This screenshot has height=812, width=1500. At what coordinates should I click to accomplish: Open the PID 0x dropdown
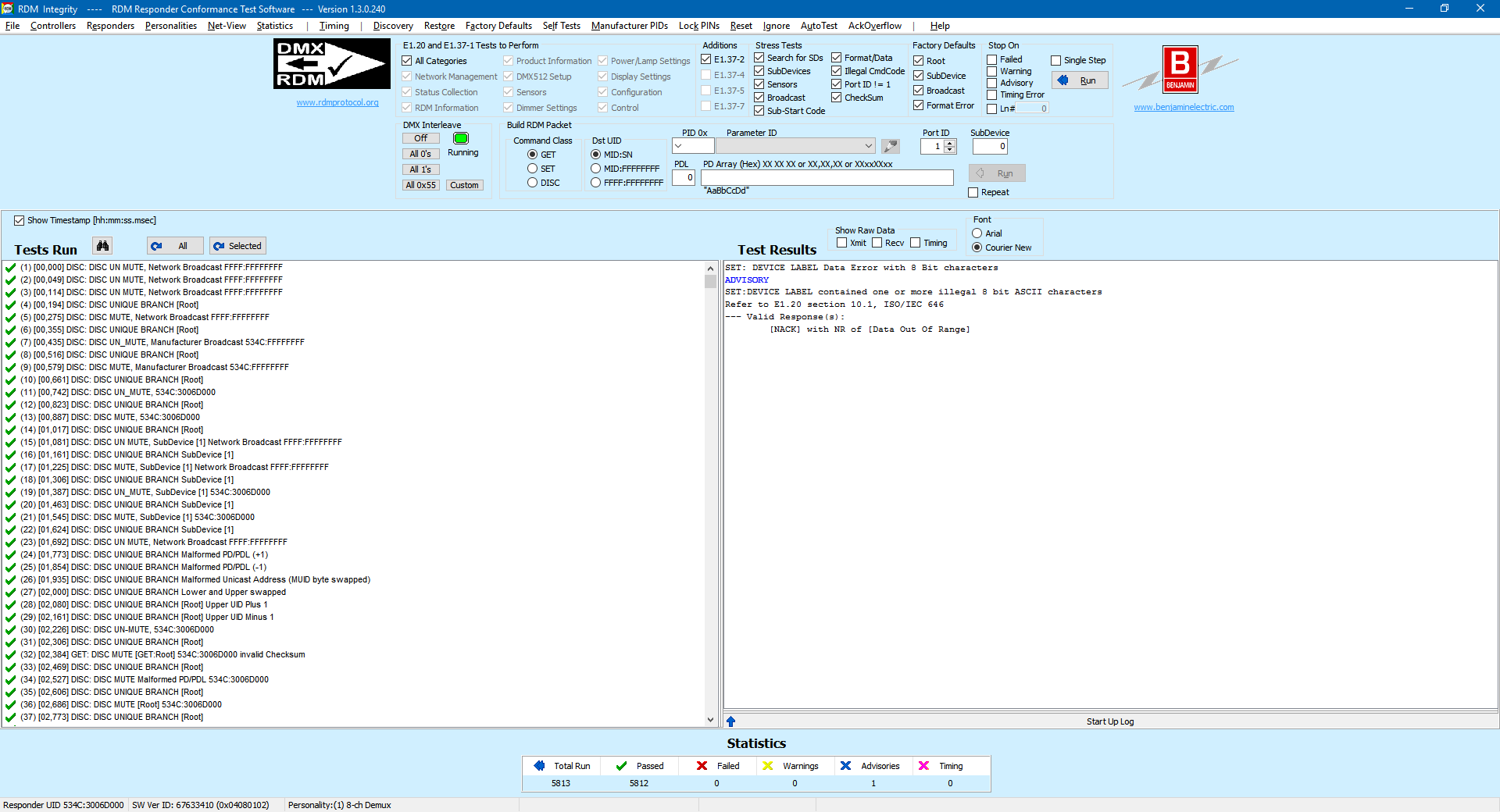pyautogui.click(x=692, y=146)
